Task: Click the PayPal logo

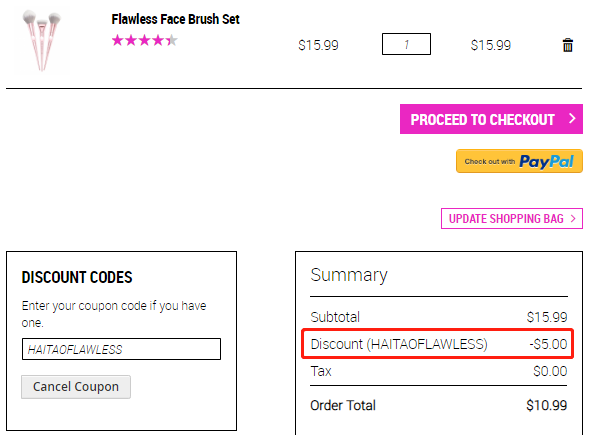Action: [x=546, y=161]
